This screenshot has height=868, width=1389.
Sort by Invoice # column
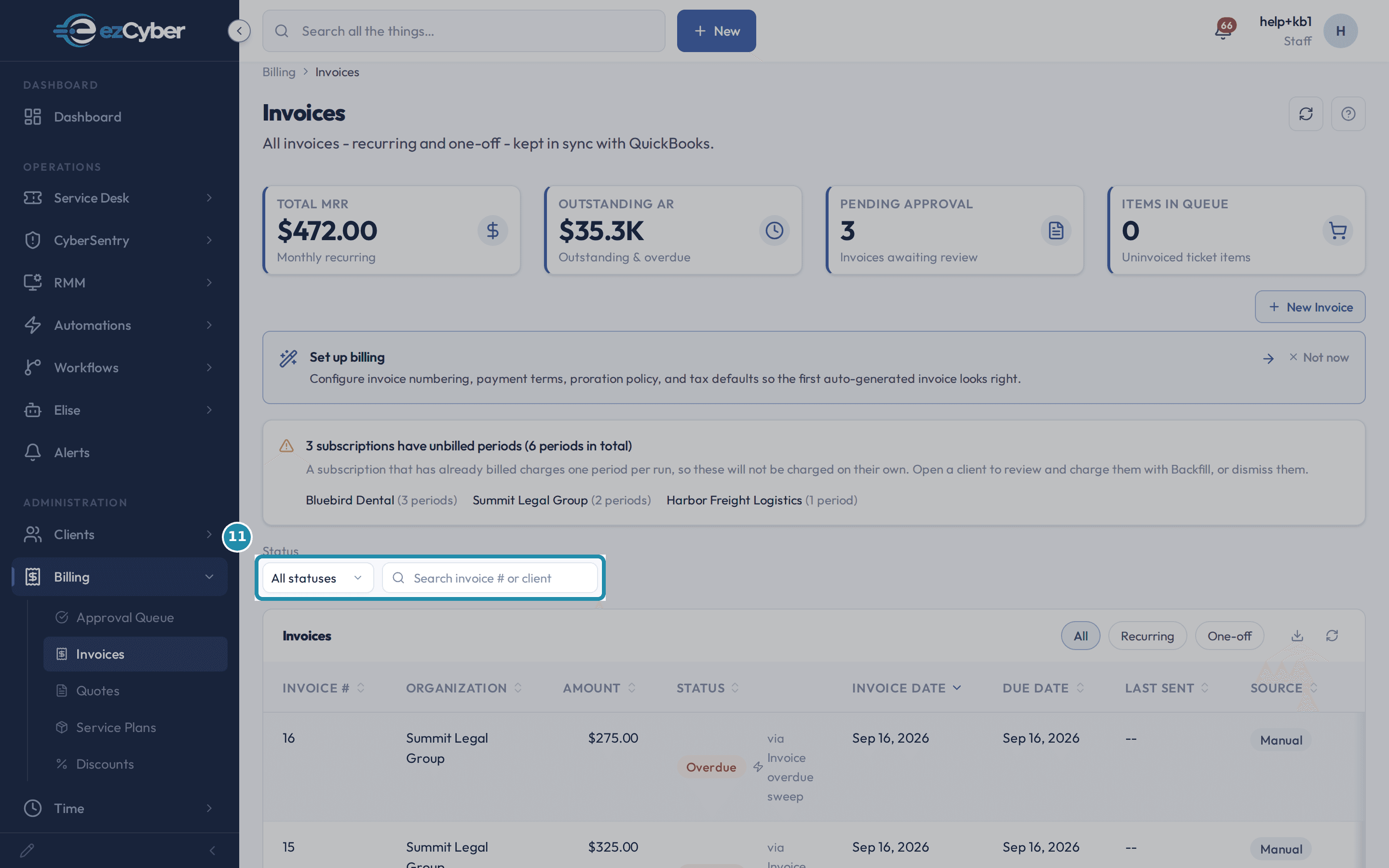(x=323, y=688)
